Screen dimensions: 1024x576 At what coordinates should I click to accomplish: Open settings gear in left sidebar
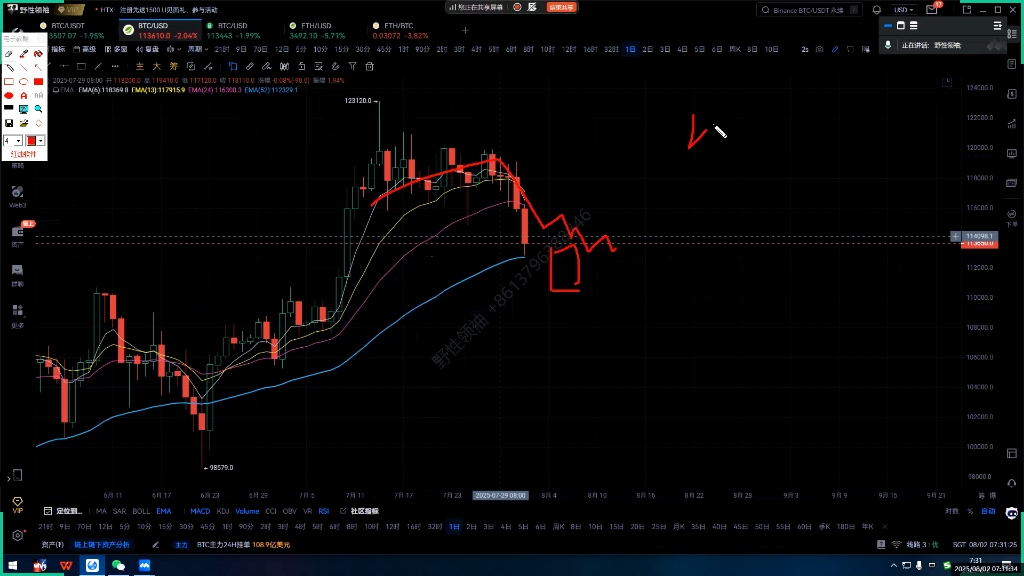coord(18,536)
